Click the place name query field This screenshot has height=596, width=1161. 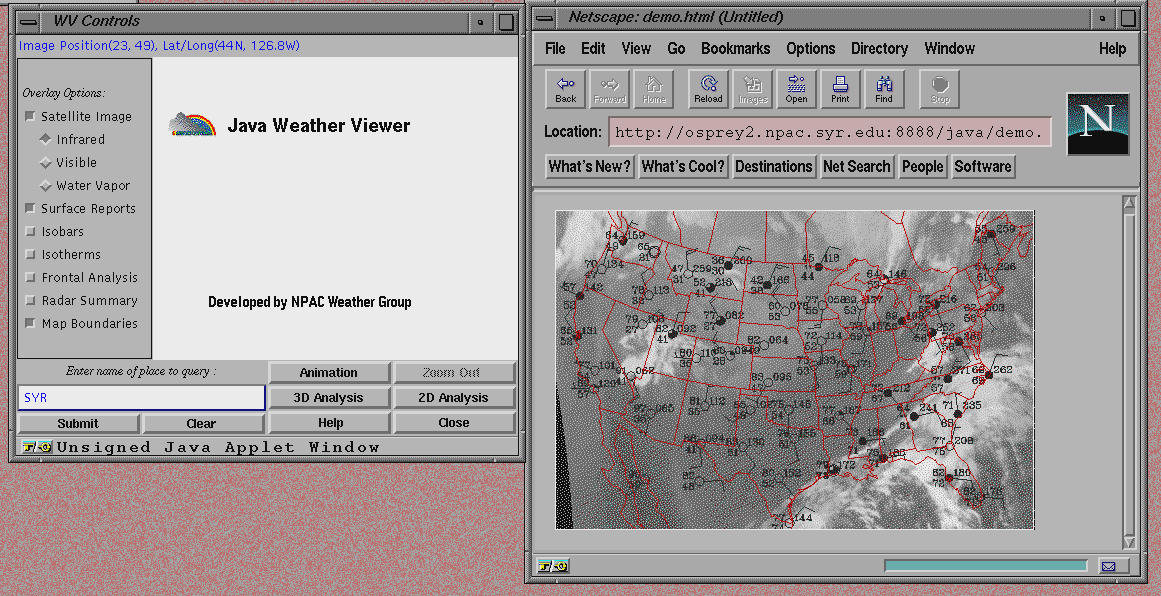tap(141, 398)
